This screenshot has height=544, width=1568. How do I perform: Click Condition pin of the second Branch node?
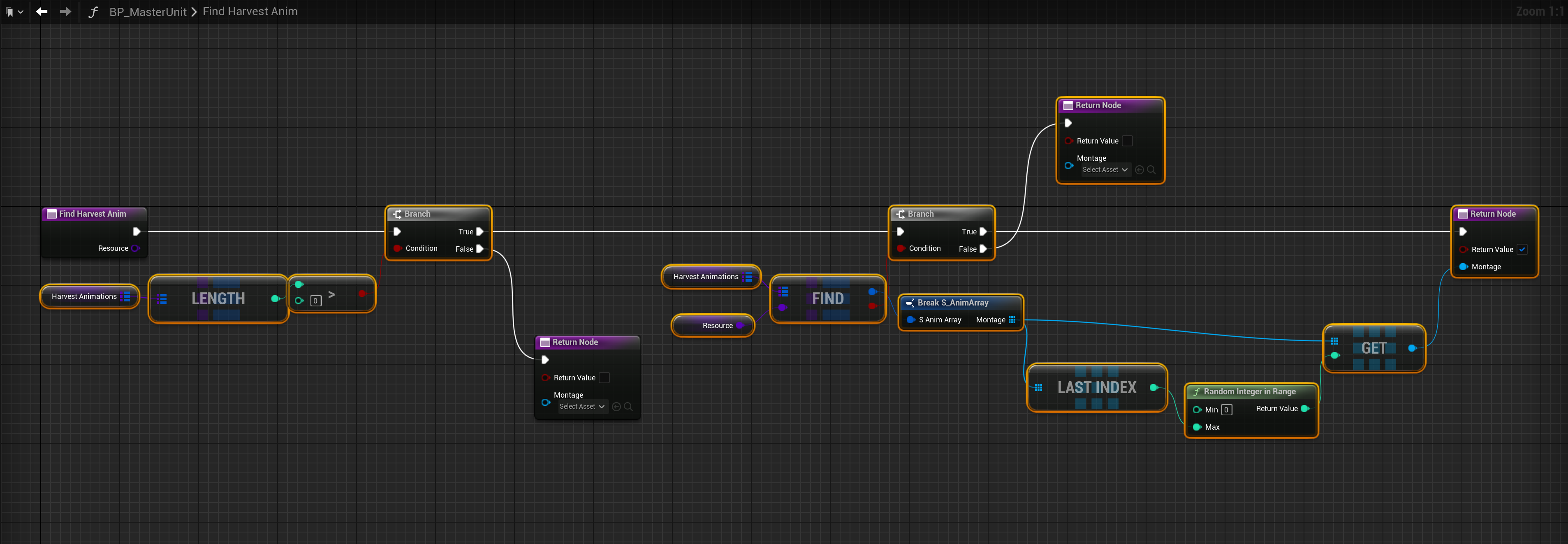(x=900, y=248)
